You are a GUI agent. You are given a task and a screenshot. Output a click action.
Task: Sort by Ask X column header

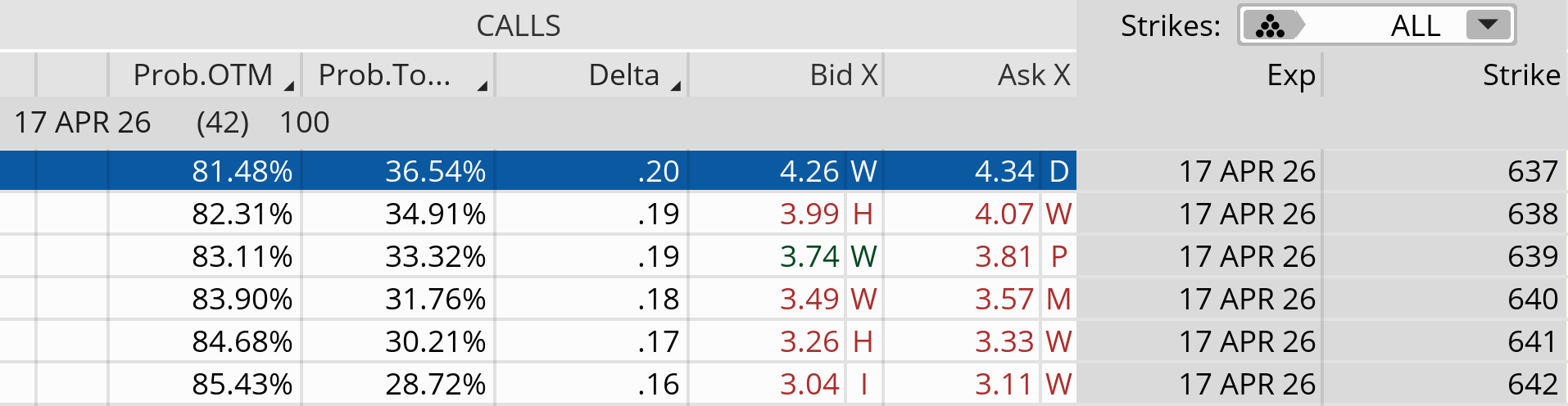[1033, 75]
